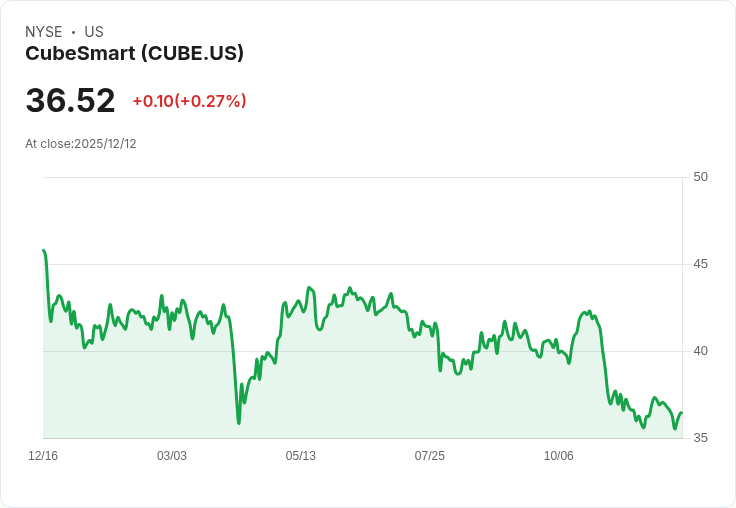
Task: Click the 36.52 current price
Action: click(x=70, y=101)
